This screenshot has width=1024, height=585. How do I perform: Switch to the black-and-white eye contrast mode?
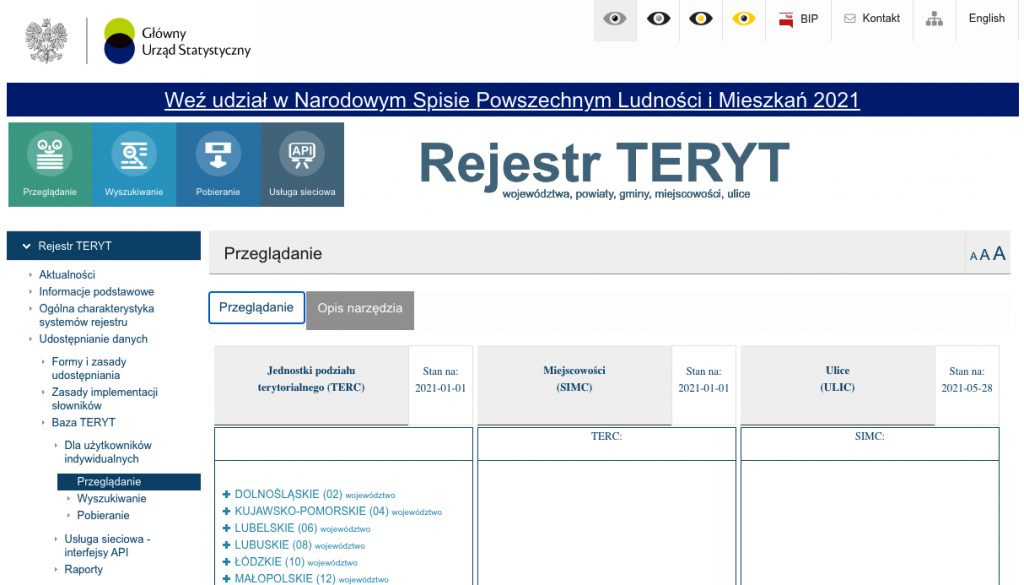(658, 19)
